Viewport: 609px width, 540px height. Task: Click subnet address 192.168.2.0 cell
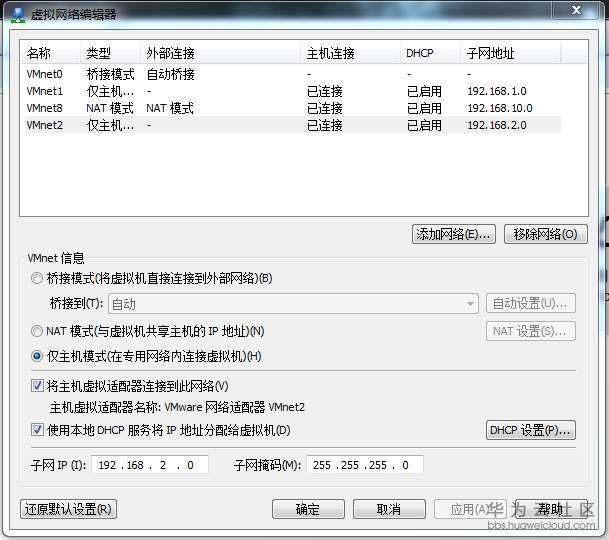497,125
